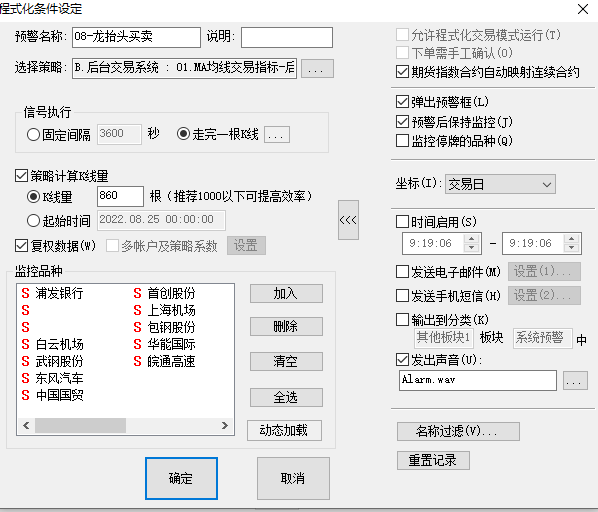Decrease the start time spinner down arrow
The image size is (598, 512).
472,247
